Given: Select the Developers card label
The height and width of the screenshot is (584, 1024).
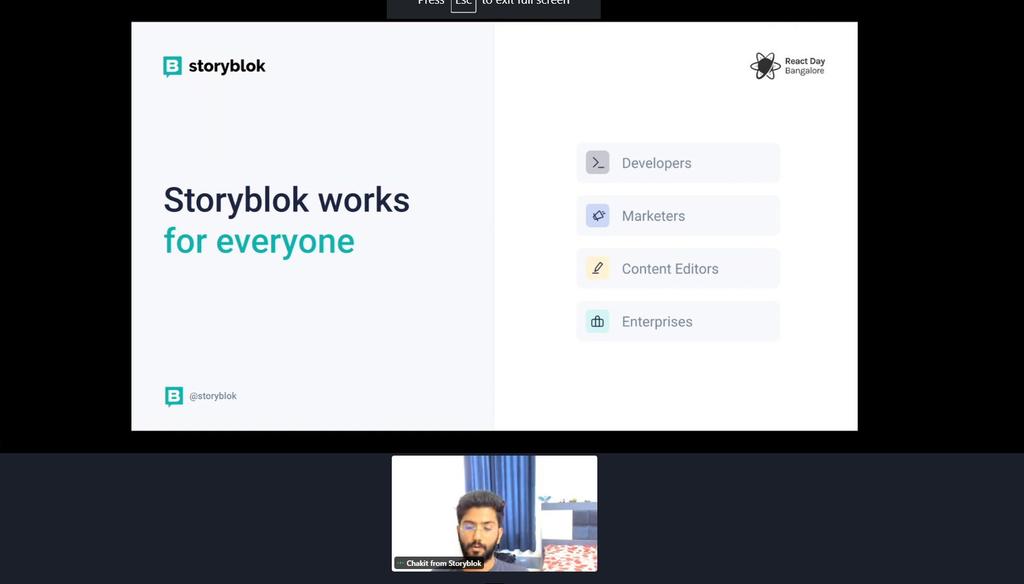Looking at the screenshot, I should point(656,163).
